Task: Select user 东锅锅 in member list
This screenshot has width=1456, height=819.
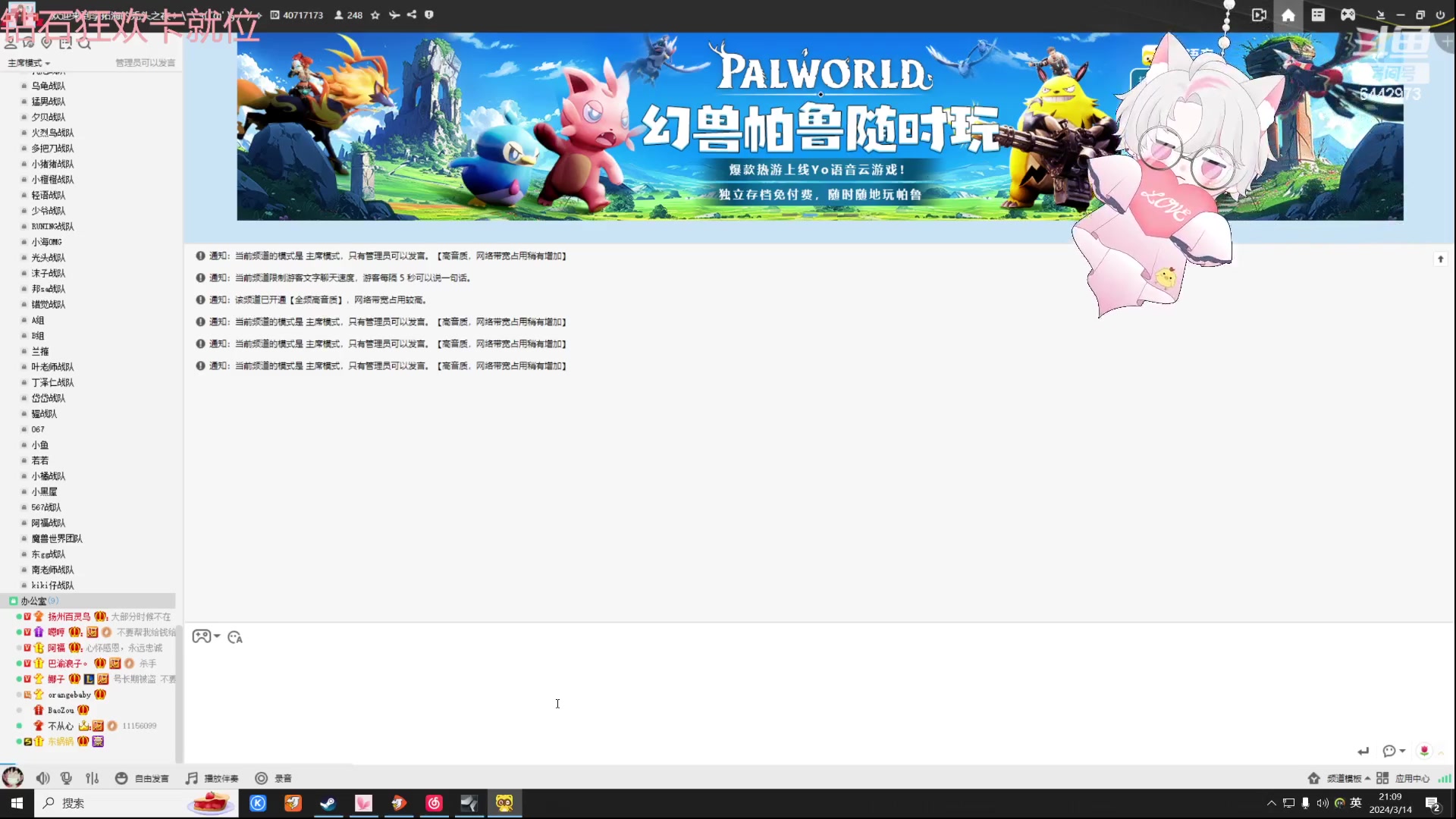Action: (x=61, y=742)
